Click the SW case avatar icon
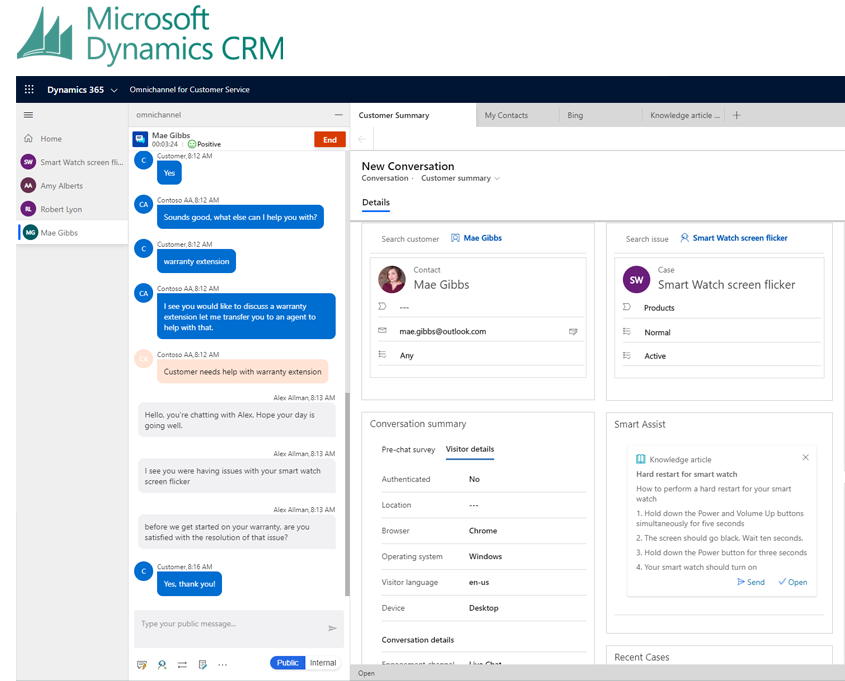 [636, 280]
